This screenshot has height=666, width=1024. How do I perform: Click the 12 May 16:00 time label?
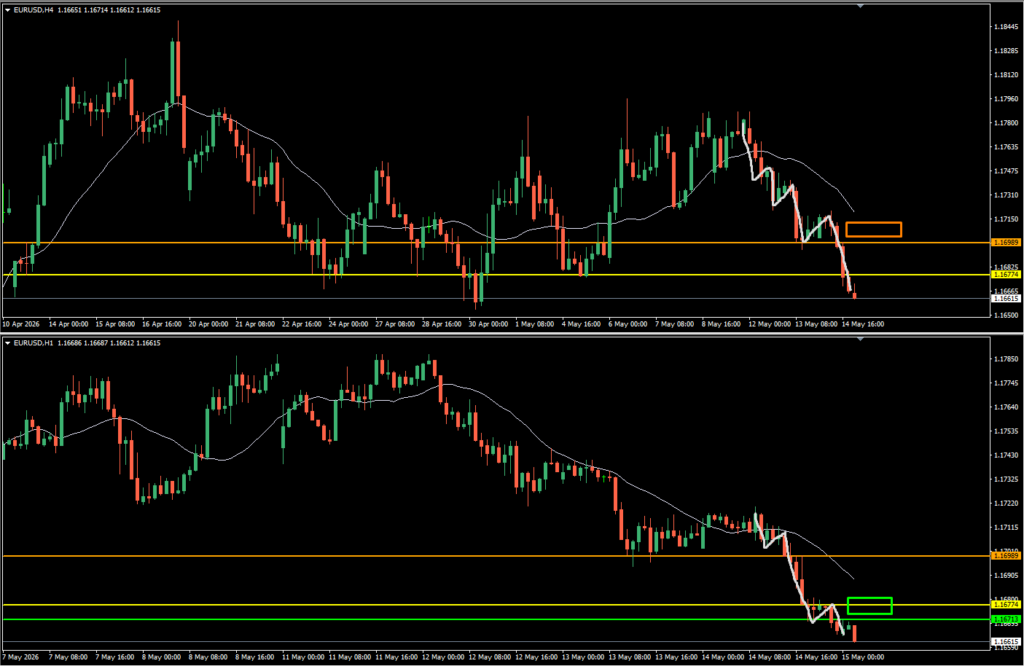click(x=537, y=657)
